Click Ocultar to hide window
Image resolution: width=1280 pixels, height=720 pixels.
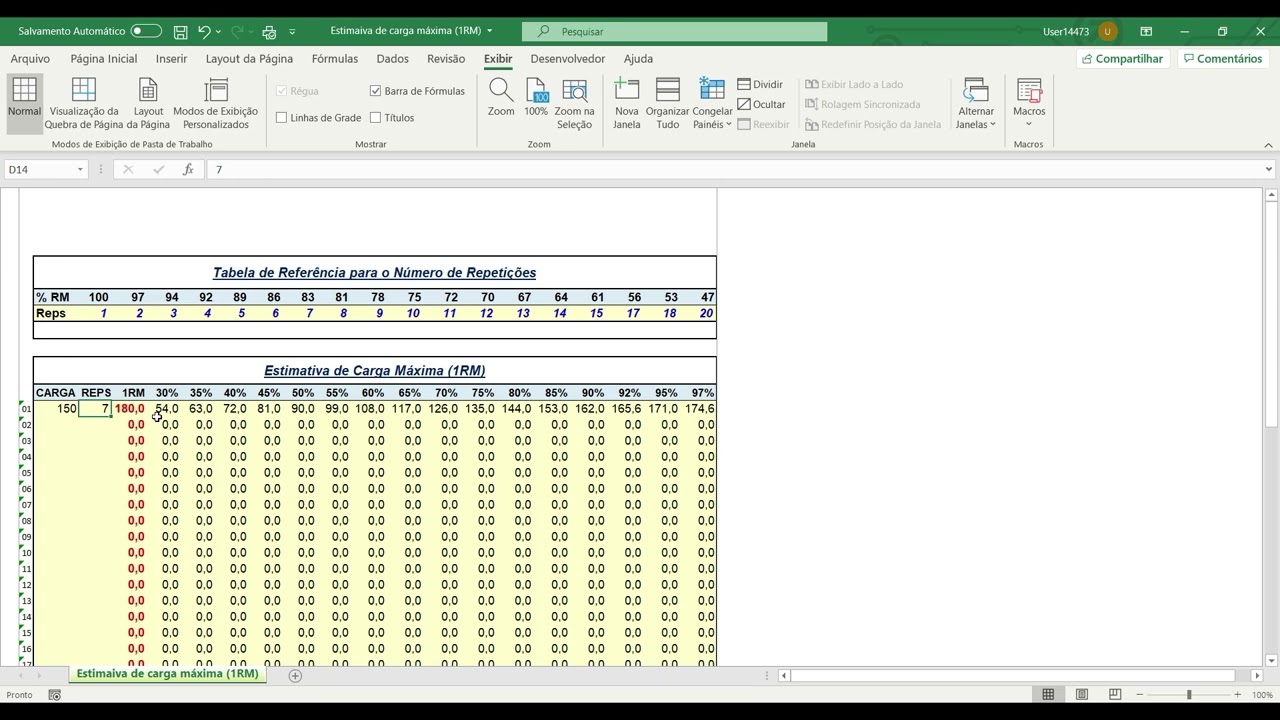coord(762,104)
